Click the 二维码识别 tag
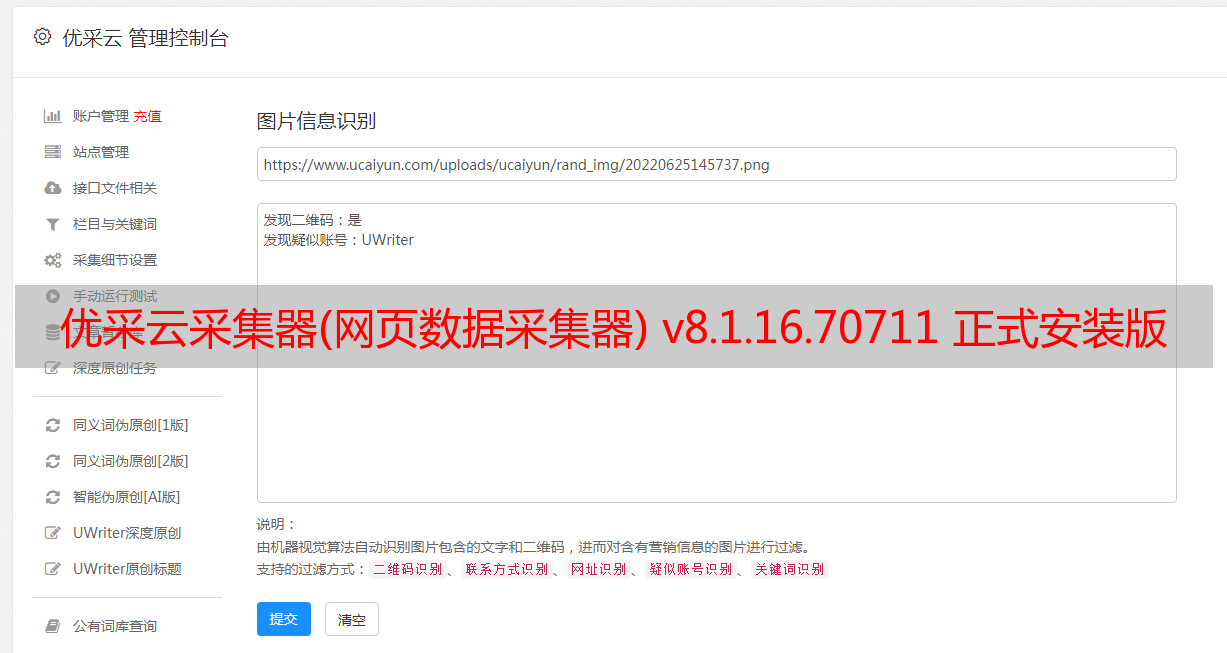 coord(407,569)
